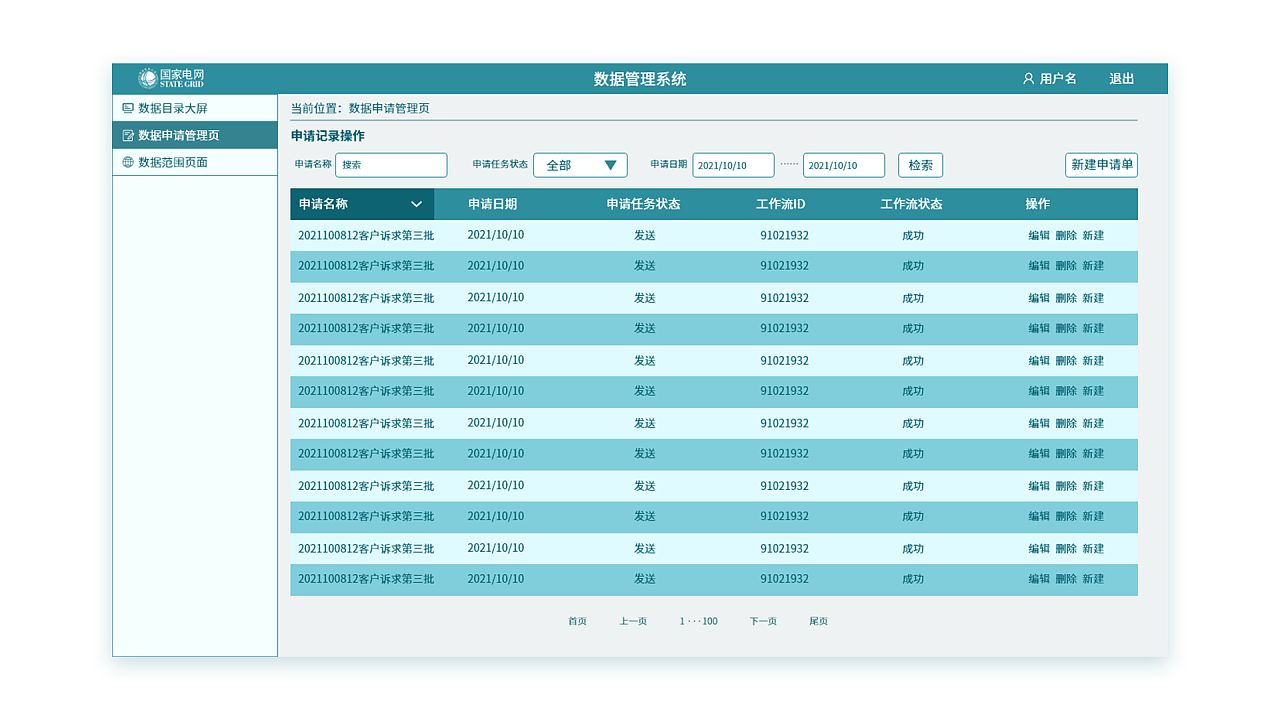Sort by the 申请日期 column header

(493, 204)
